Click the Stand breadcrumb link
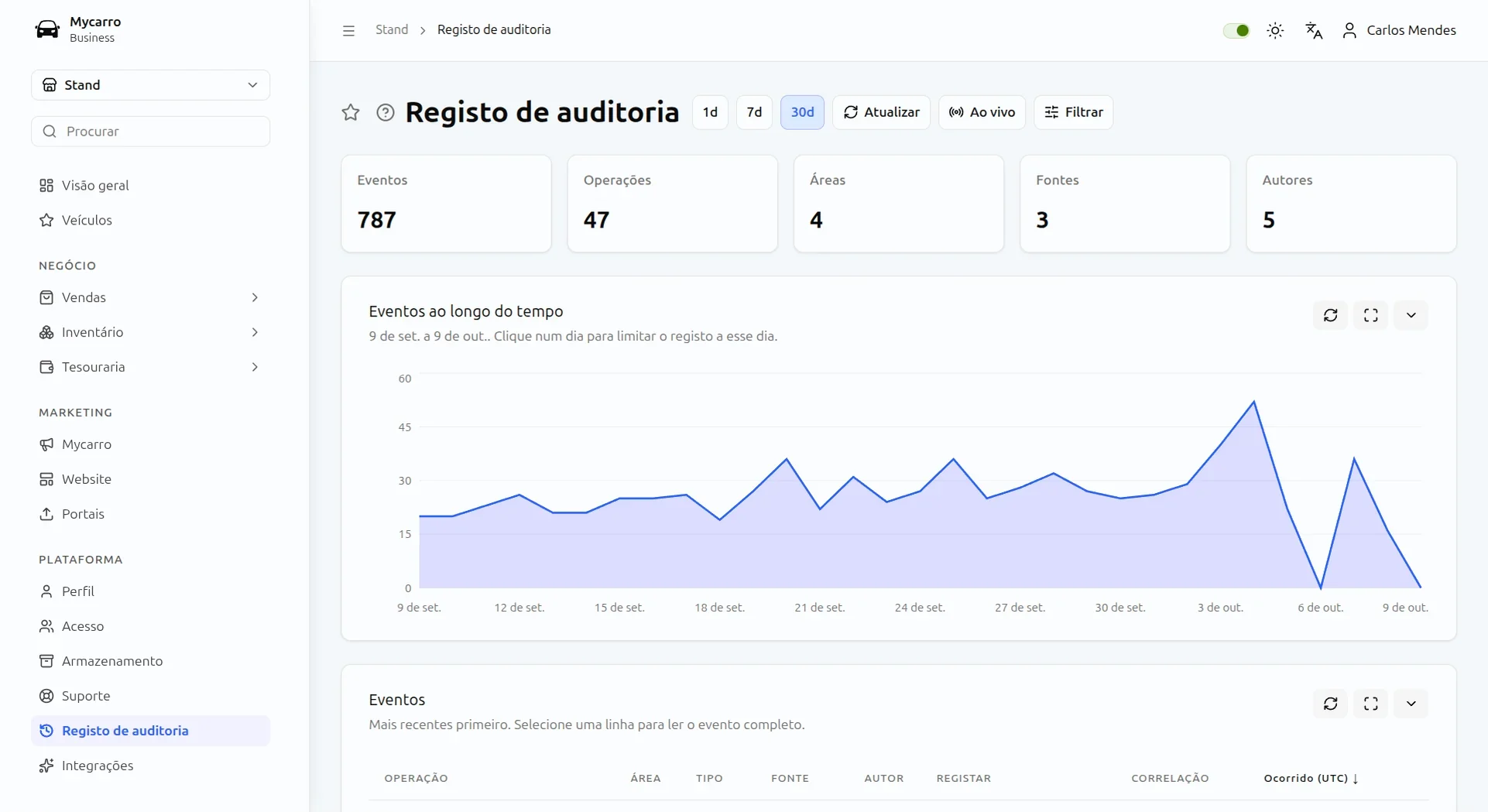Image resolution: width=1488 pixels, height=812 pixels. pyautogui.click(x=392, y=29)
